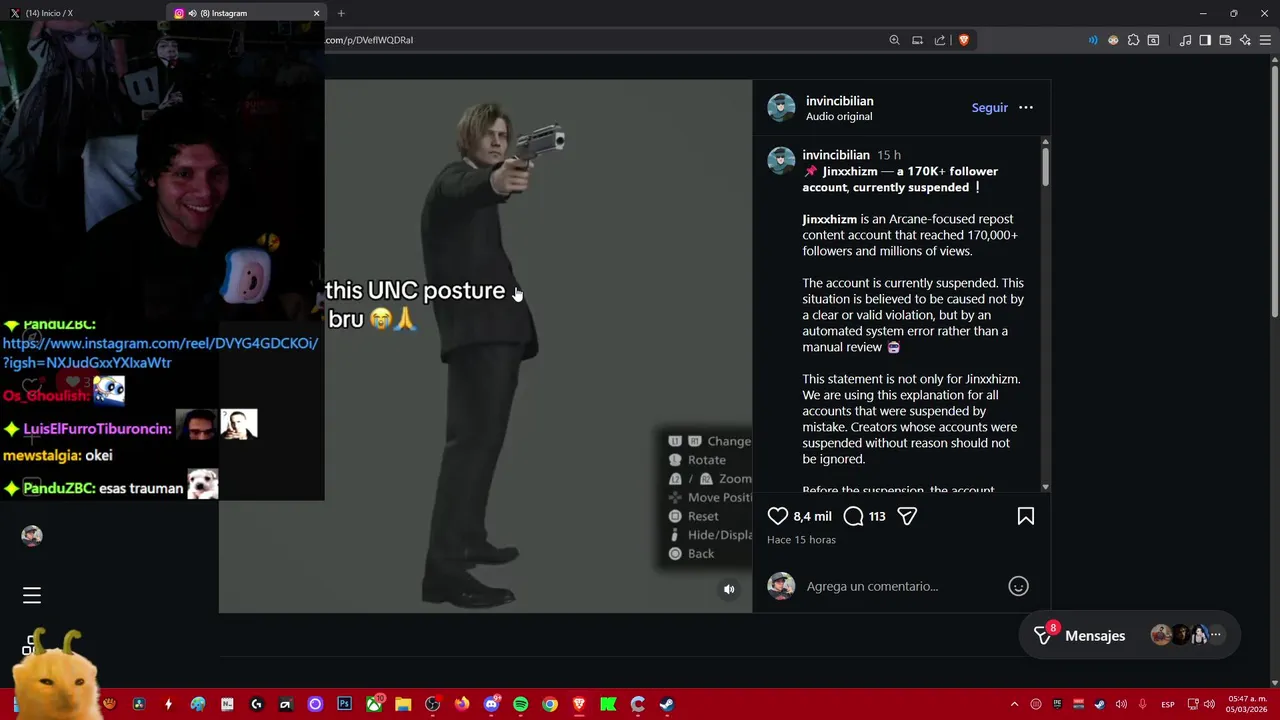1280x720 pixels.
Task: Click the install app icon in the address bar
Action: click(917, 40)
